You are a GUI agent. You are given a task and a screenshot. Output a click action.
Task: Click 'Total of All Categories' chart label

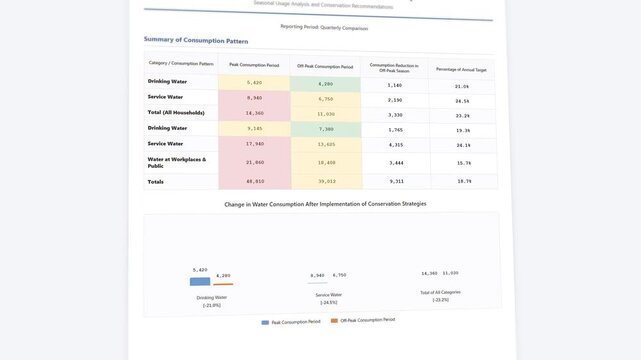pyautogui.click(x=440, y=293)
